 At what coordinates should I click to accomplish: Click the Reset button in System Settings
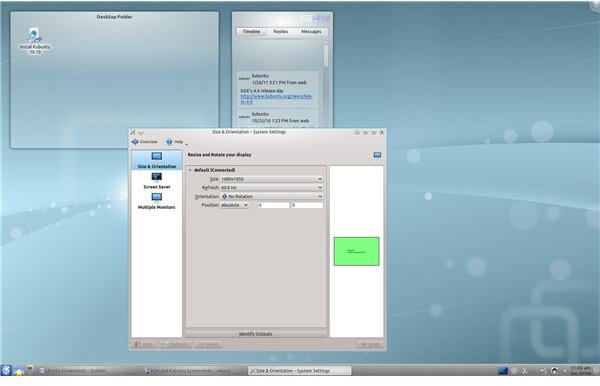[x=208, y=345]
